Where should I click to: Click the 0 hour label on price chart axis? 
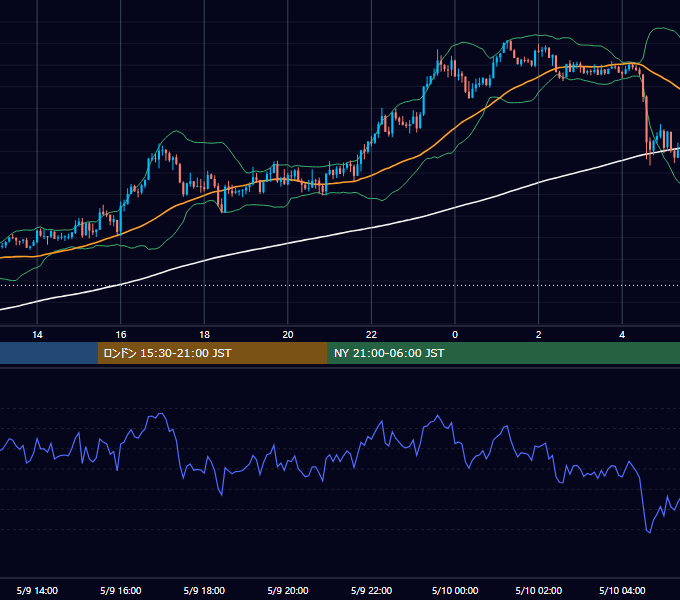coord(455,335)
